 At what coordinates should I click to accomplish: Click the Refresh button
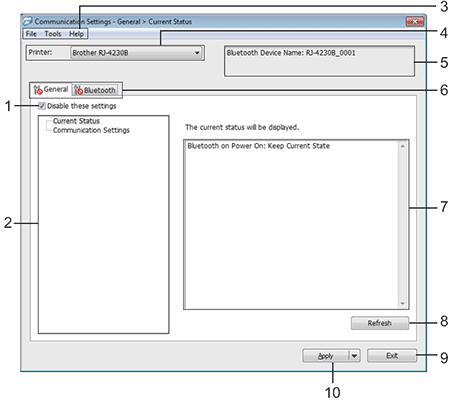pos(380,323)
